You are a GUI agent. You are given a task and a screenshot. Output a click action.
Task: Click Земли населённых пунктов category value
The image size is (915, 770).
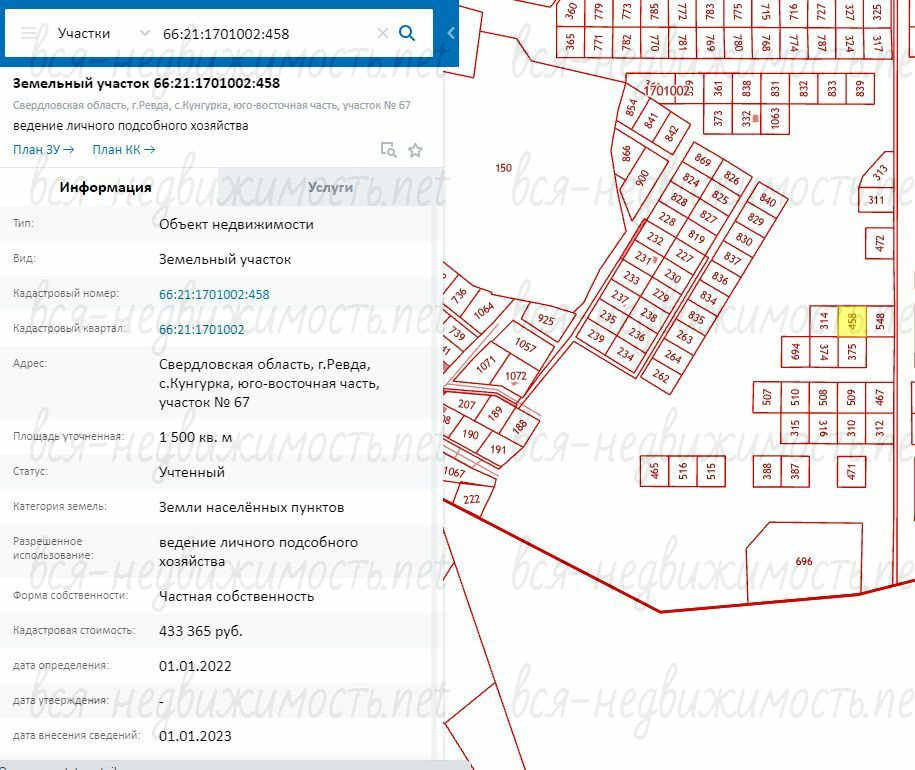tap(252, 508)
